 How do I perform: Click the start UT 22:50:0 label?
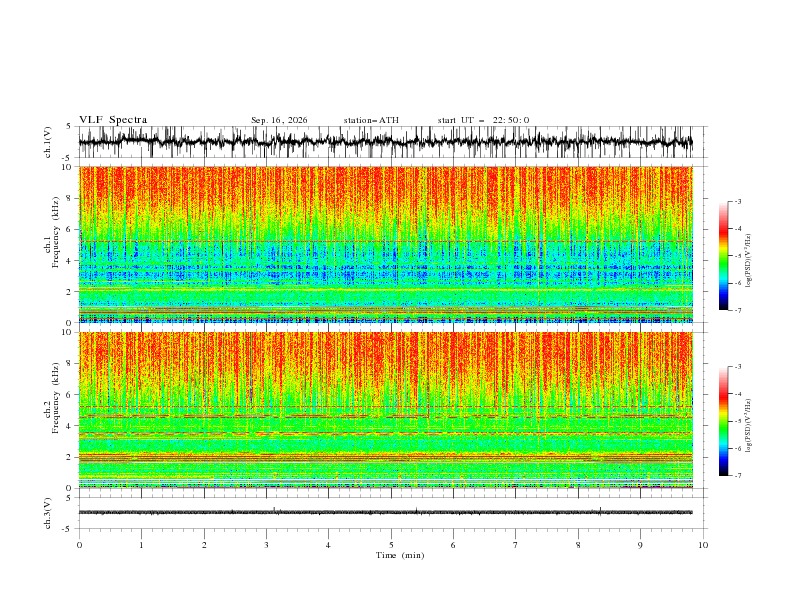point(483,120)
